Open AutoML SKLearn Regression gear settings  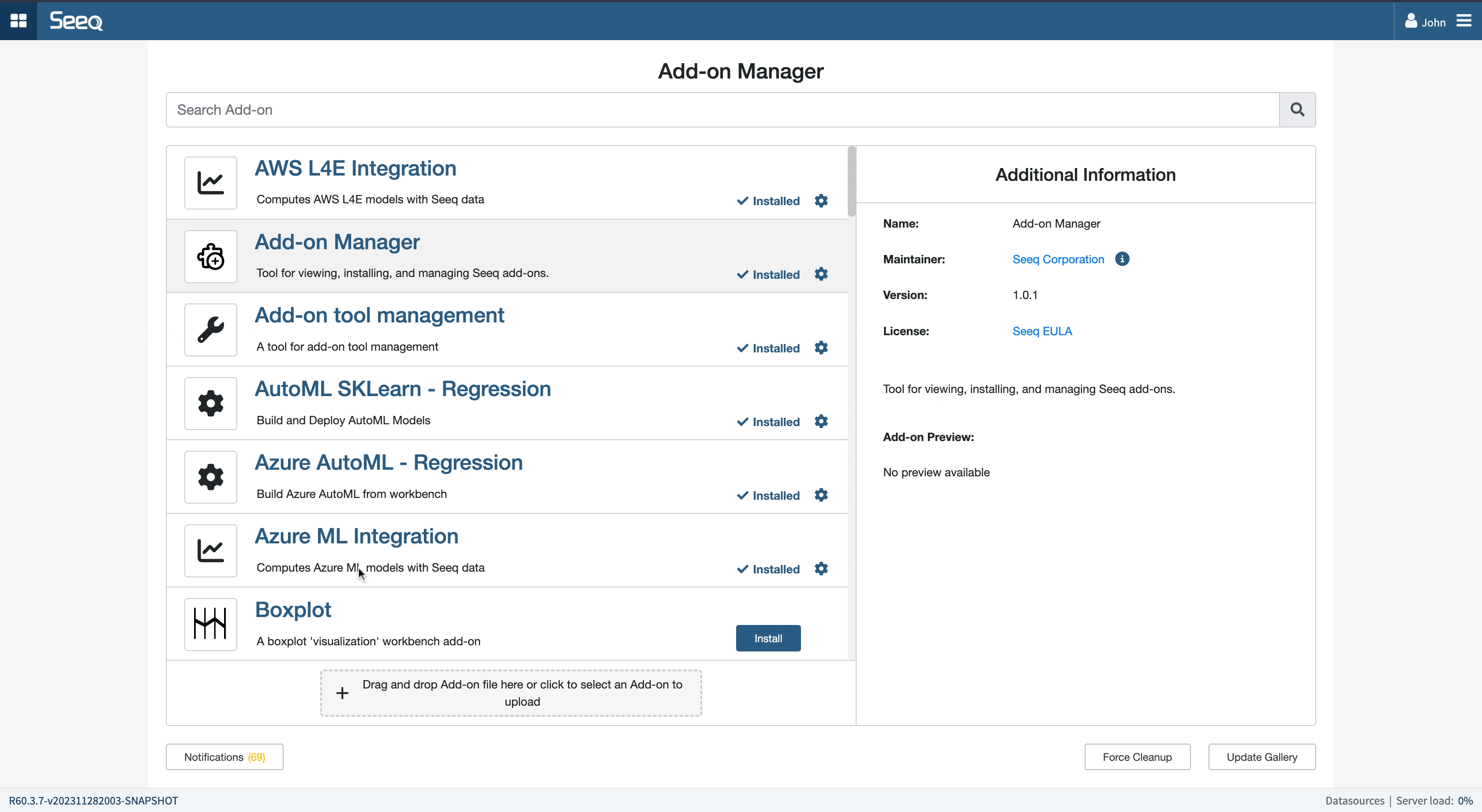point(821,421)
